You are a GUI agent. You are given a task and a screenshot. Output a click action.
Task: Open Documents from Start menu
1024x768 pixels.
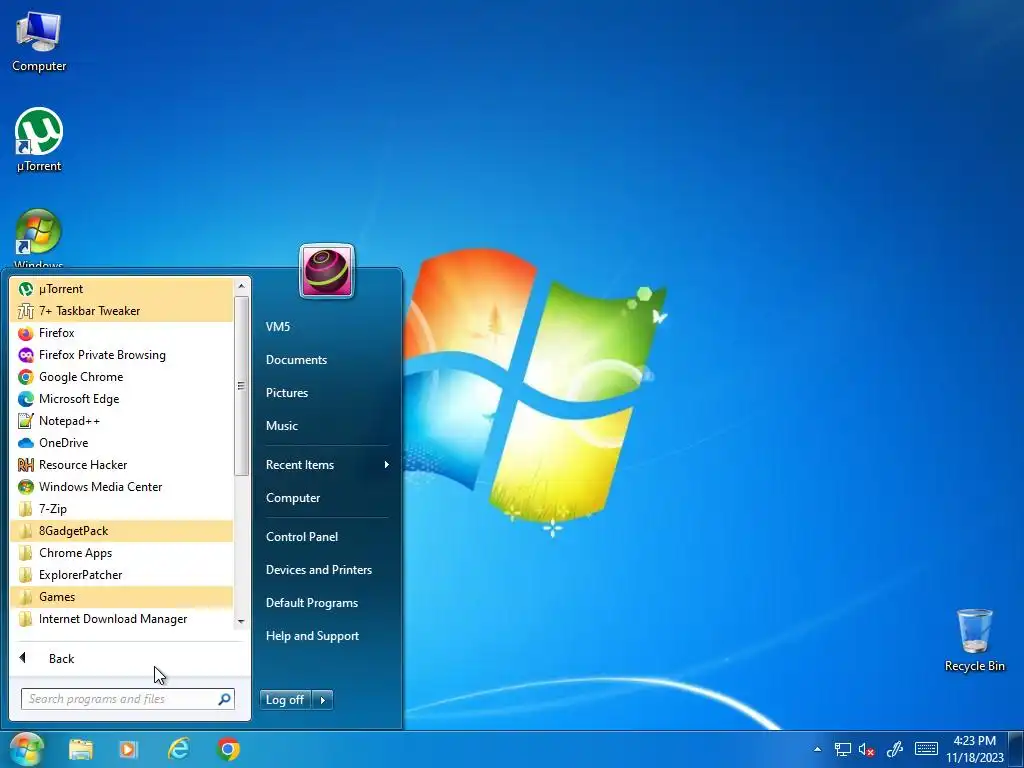(x=296, y=360)
